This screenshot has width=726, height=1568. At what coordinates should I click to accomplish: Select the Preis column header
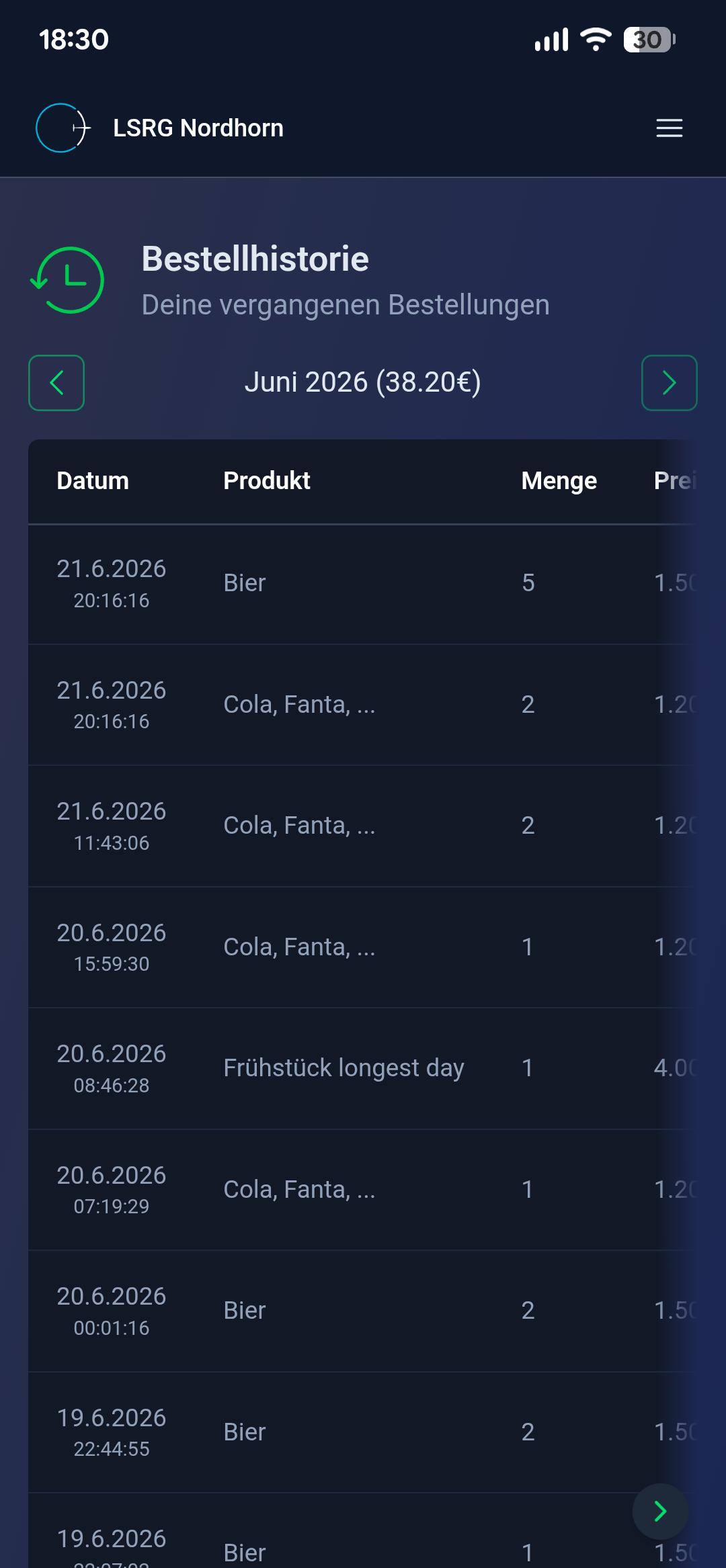[x=676, y=481]
